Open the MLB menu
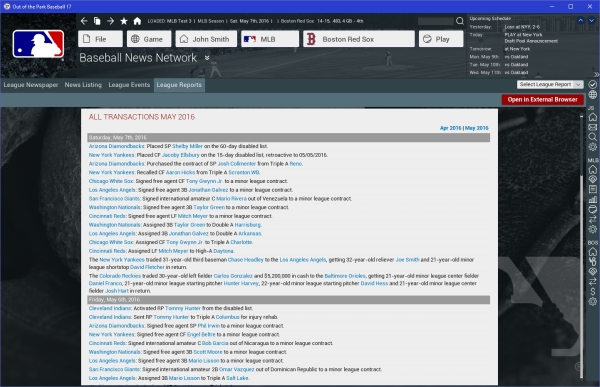This screenshot has width=600, height=387. (270, 39)
